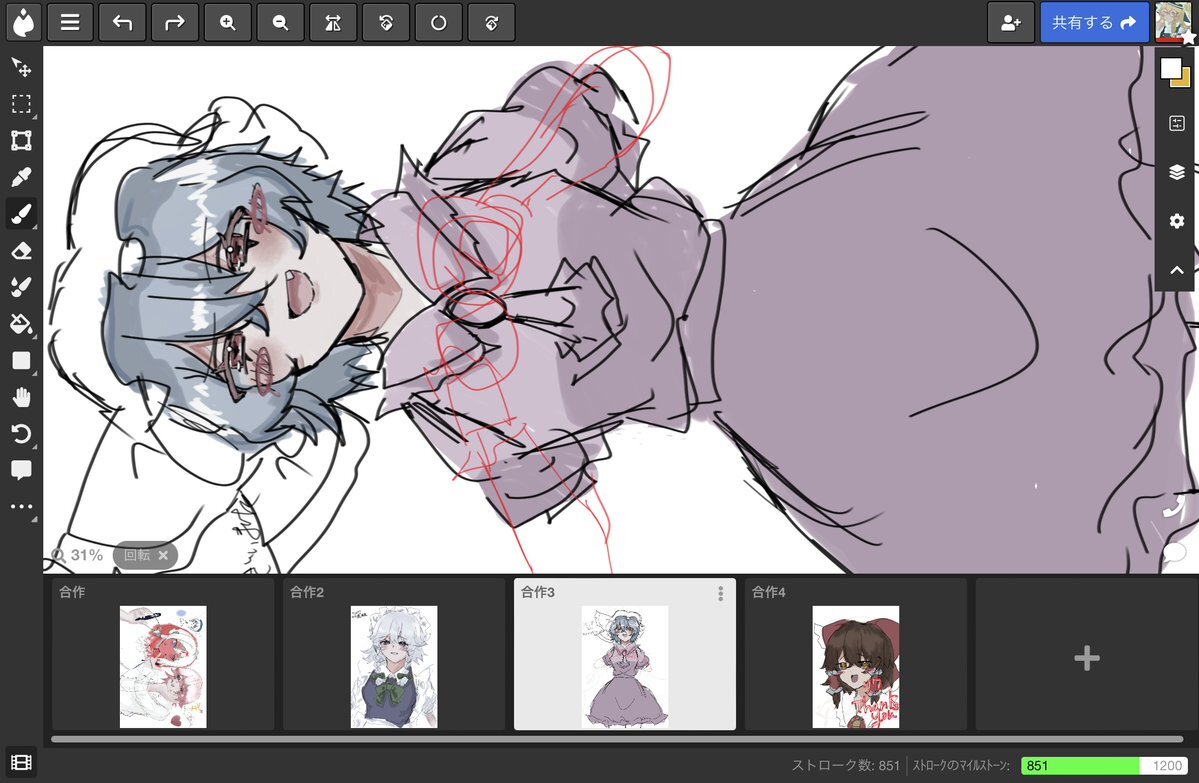The image size is (1199, 783).
Task: Select the rectangular Selection tool
Action: click(x=21, y=104)
